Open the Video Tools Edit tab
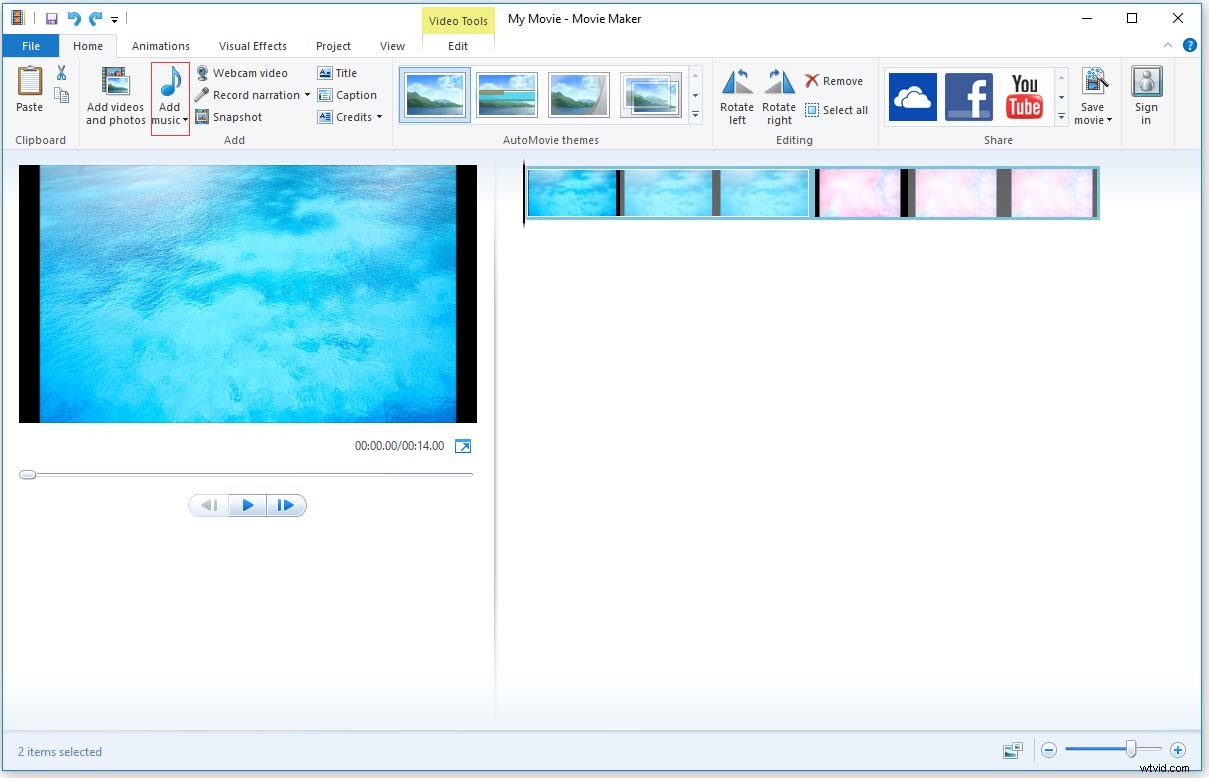This screenshot has height=778, width=1209. click(x=458, y=45)
